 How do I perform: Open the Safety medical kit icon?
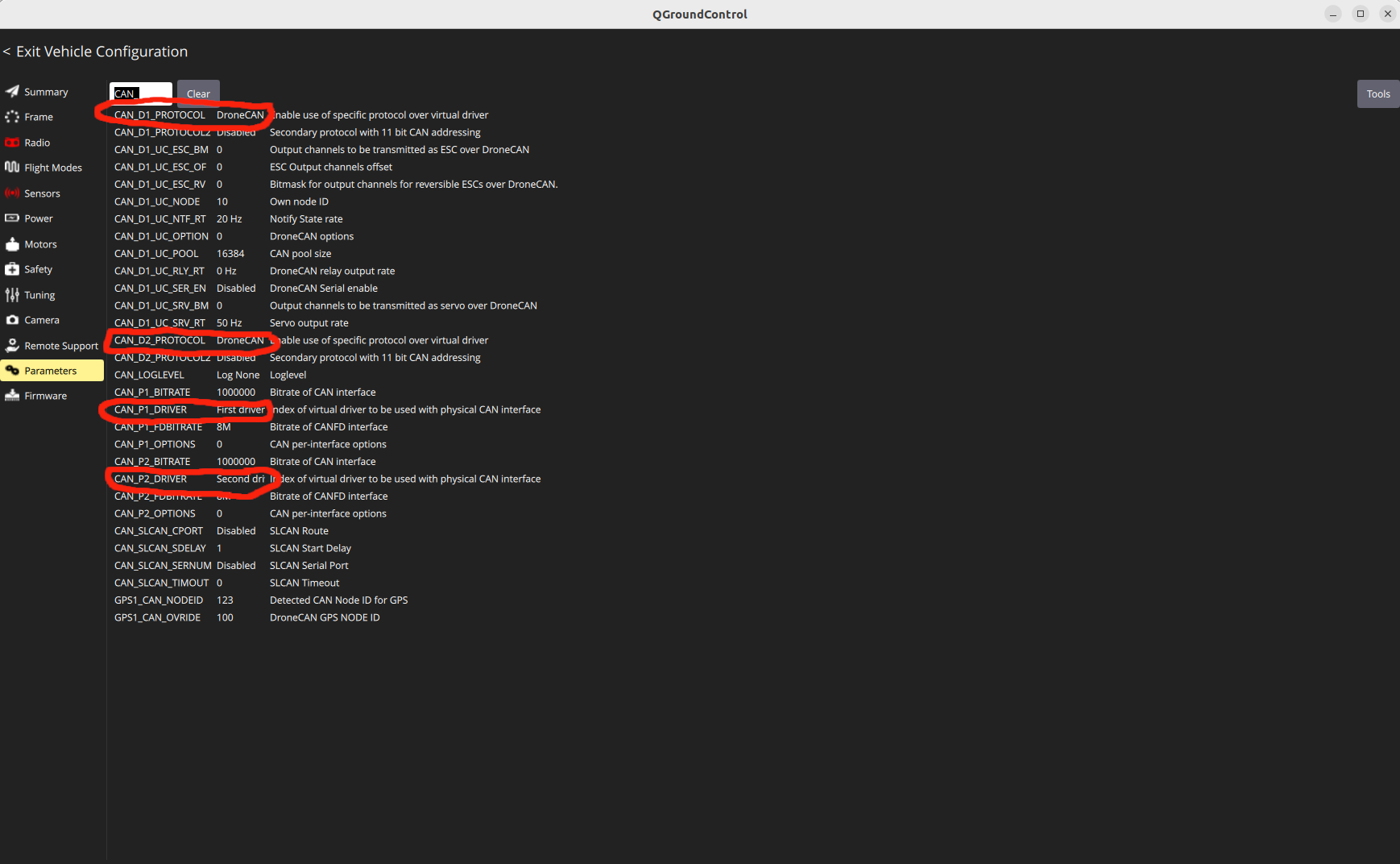coord(12,269)
